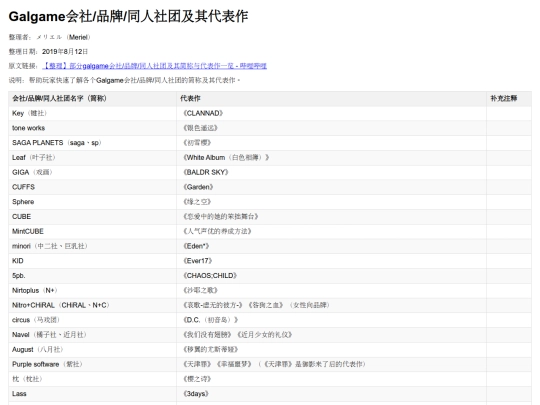Viewport: 540px width, 405px height.
Task: Click the date 2019年8月12日
Action: (65, 52)
